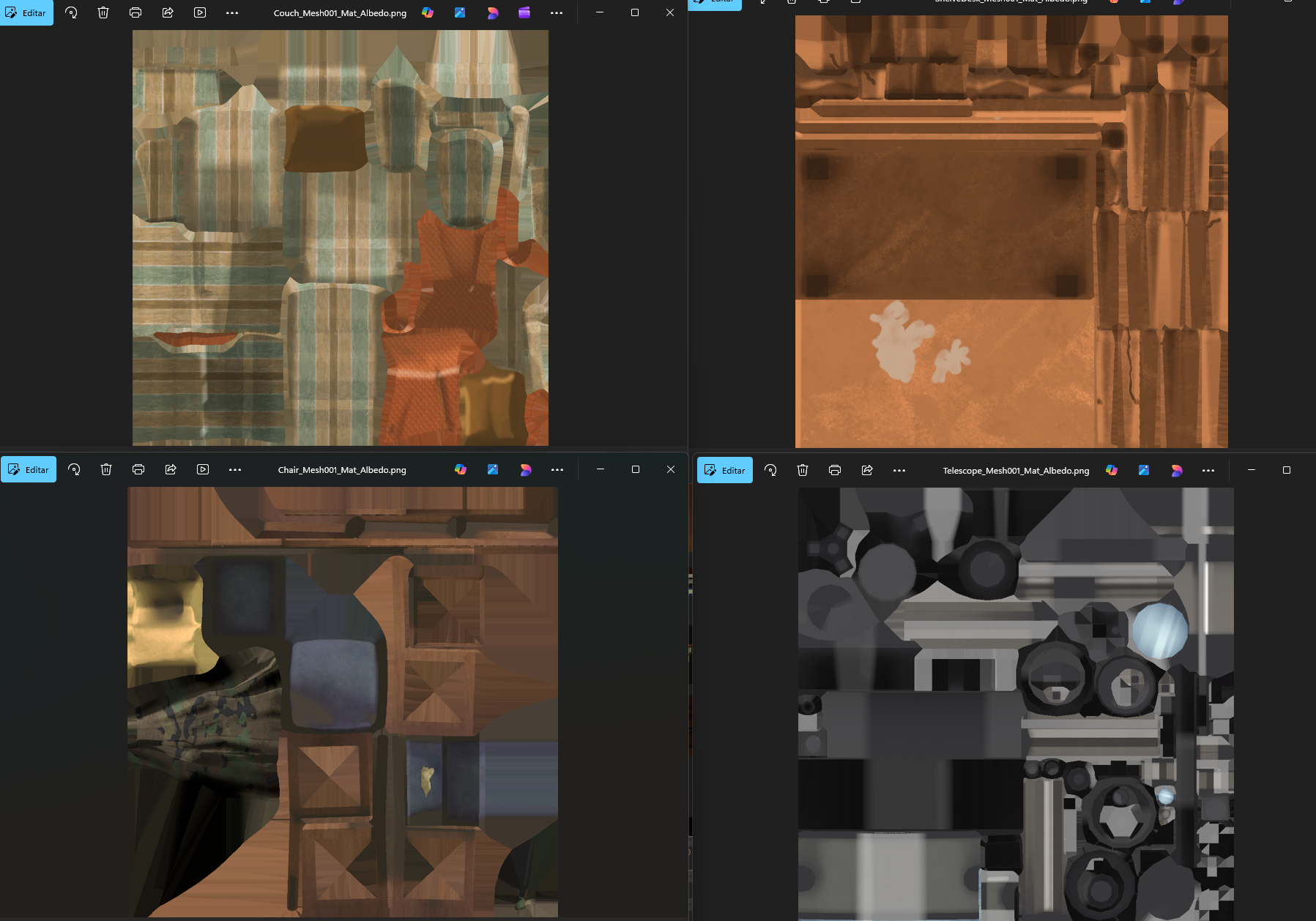This screenshot has height=921, width=1316.
Task: Click the Telescope_Mesh001_Mat_Albedo.png file name
Action: 1016,471
